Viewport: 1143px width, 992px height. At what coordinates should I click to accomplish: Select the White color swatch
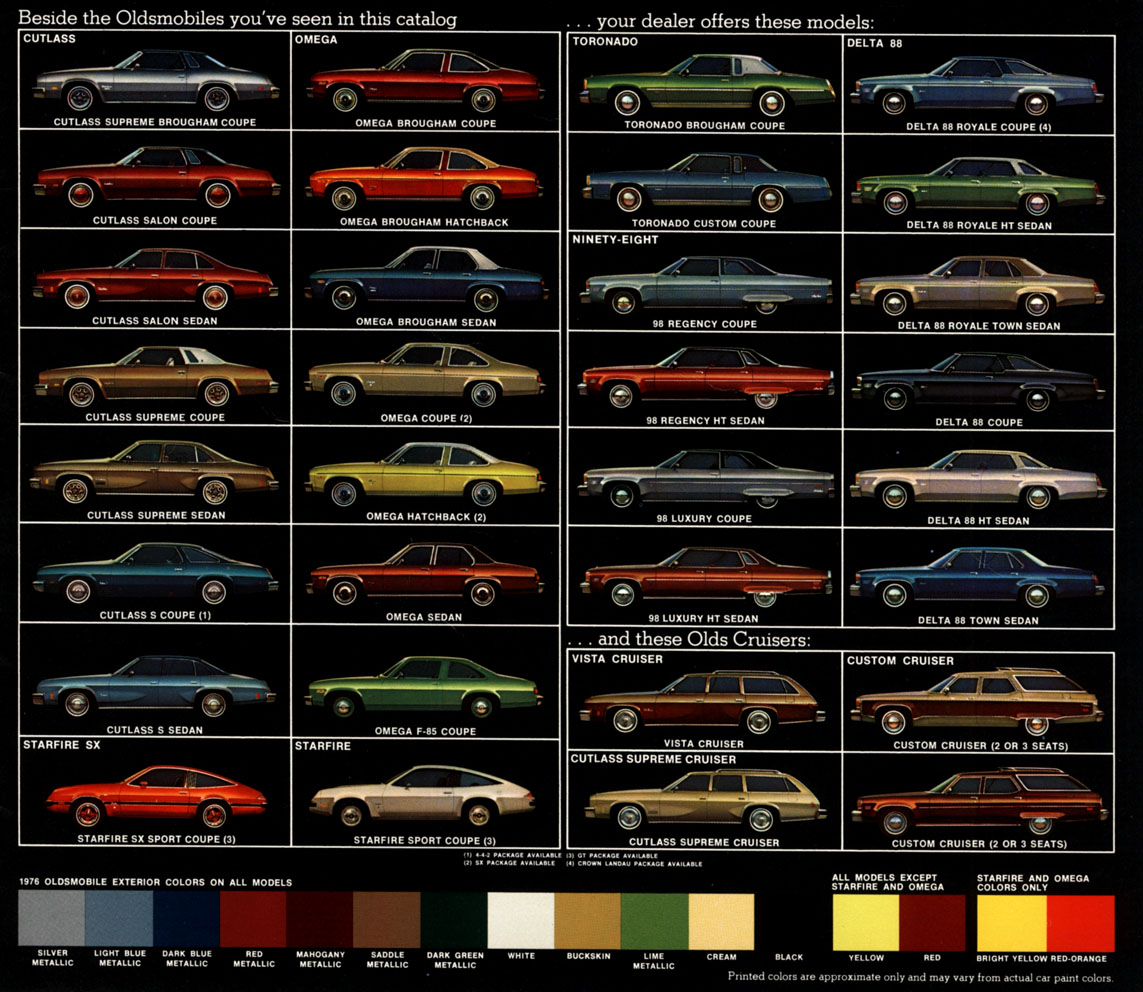[520, 920]
